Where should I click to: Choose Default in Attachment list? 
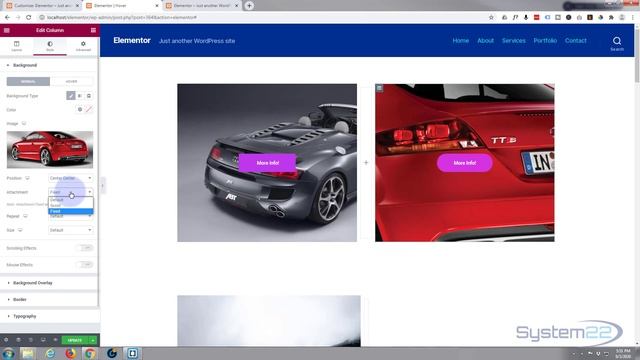(71, 200)
